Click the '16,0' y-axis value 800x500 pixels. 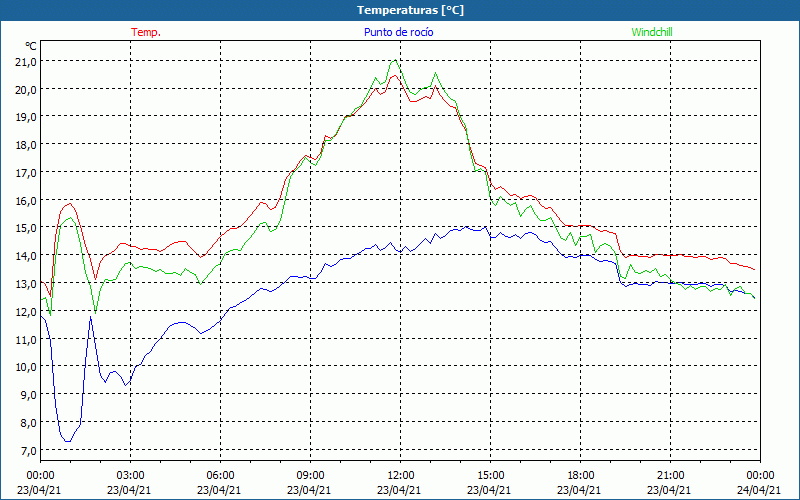click(x=27, y=201)
